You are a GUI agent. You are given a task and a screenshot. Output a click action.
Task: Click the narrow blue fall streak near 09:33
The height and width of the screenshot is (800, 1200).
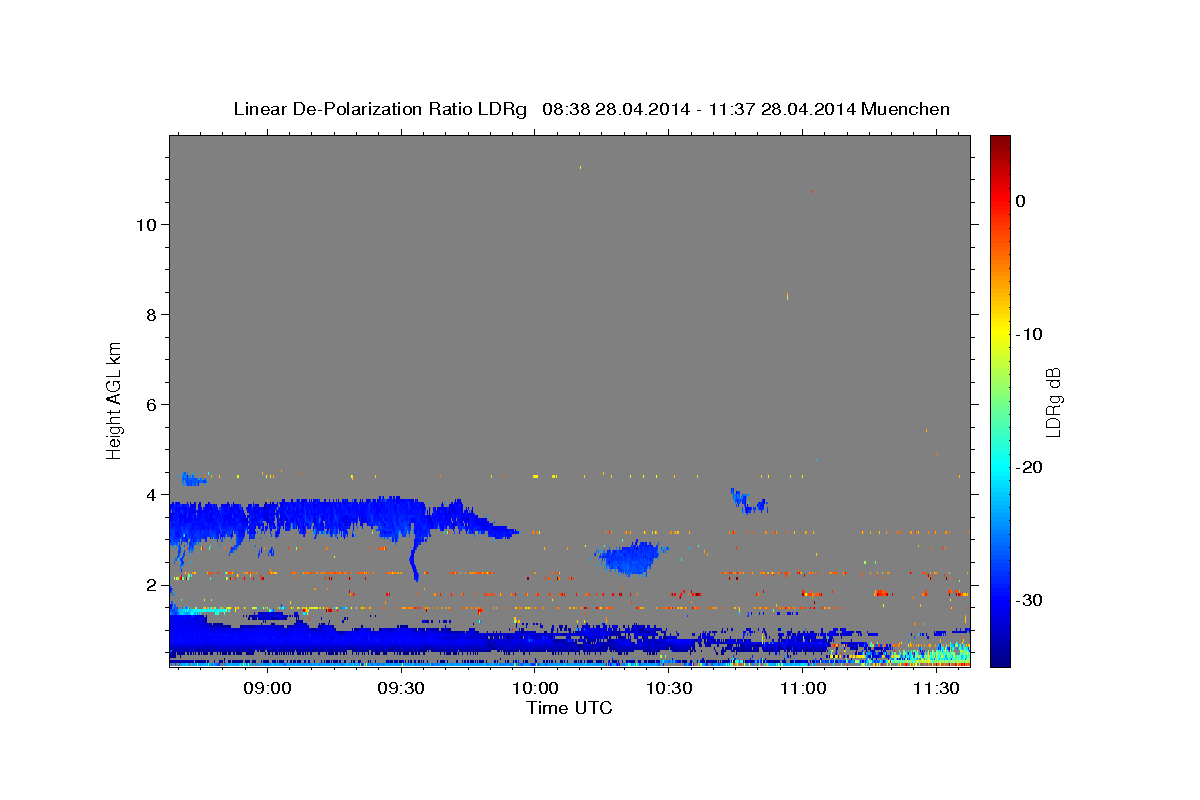tap(414, 557)
